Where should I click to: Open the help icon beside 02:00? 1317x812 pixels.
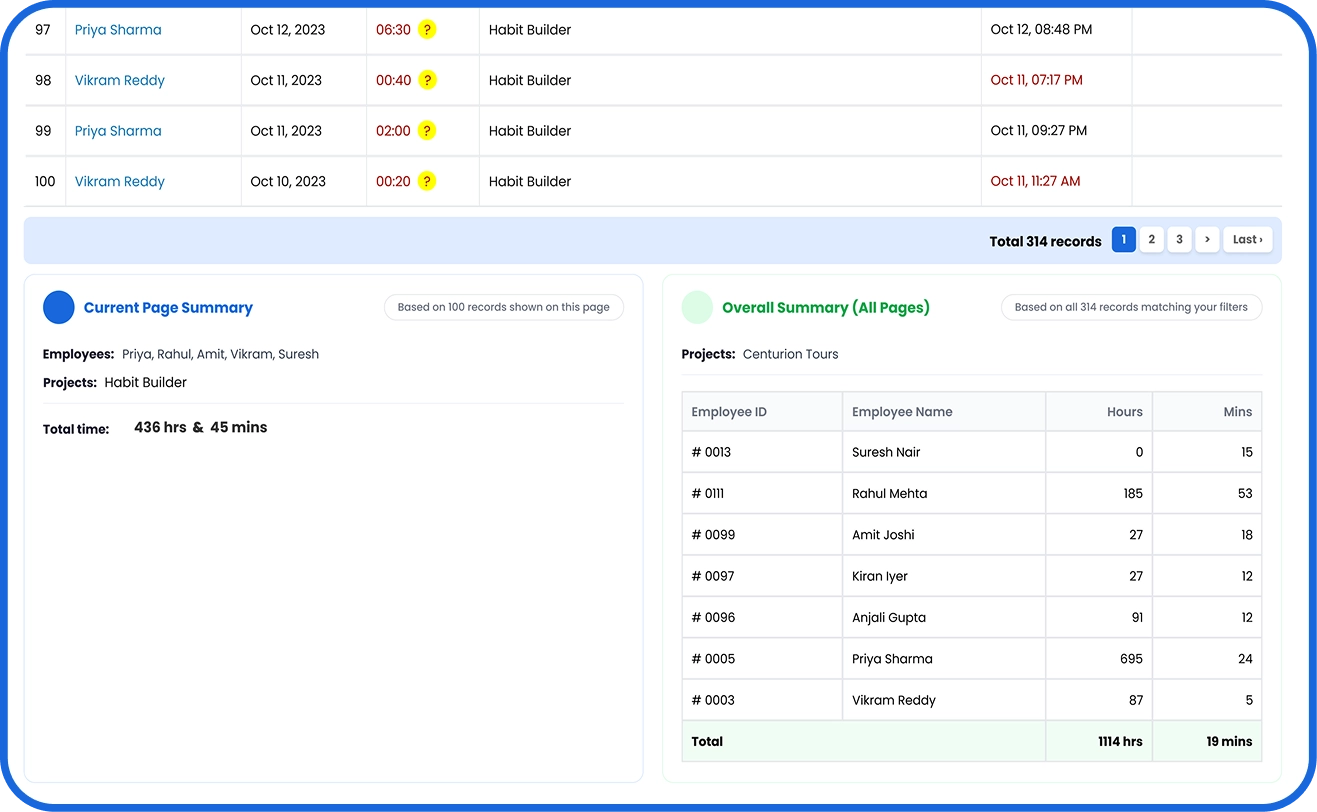coord(427,131)
